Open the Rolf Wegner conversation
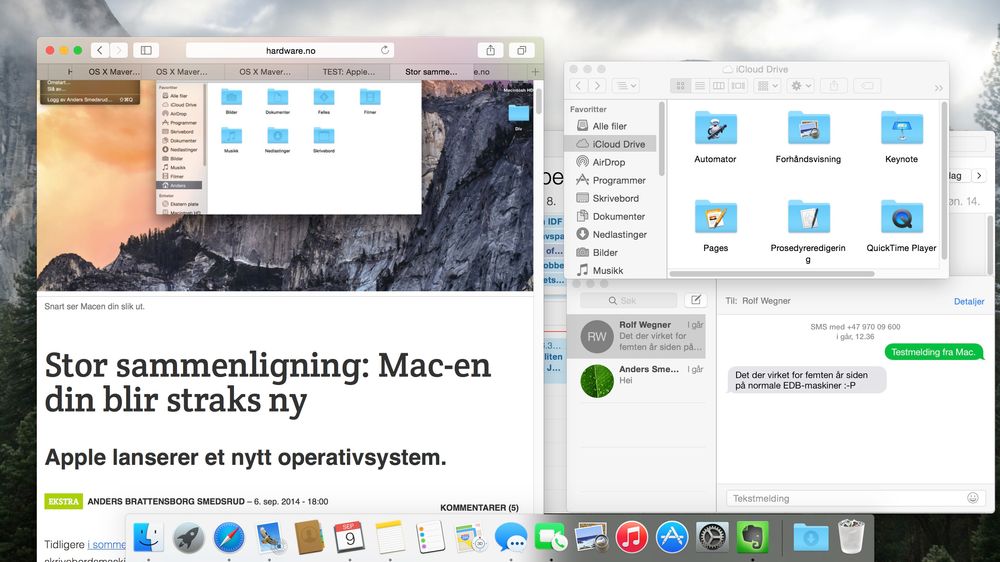The height and width of the screenshot is (562, 1000). (636, 336)
